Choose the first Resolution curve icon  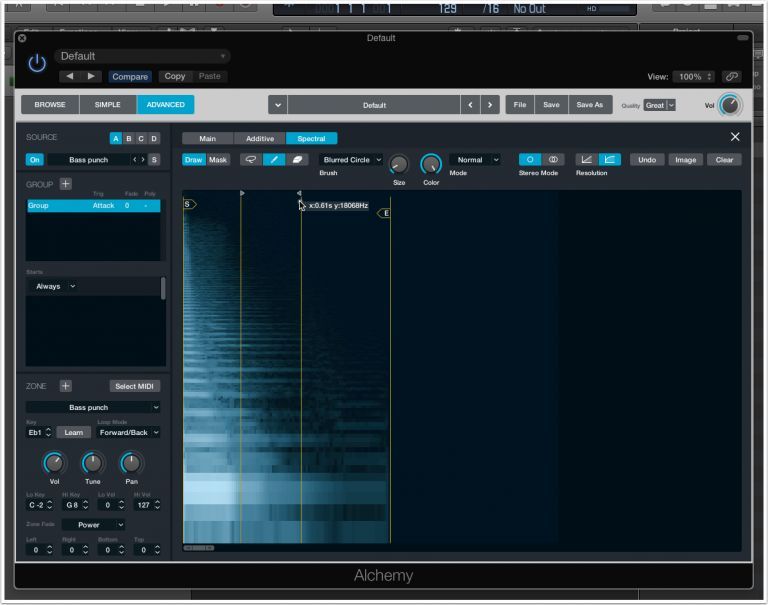pos(586,160)
